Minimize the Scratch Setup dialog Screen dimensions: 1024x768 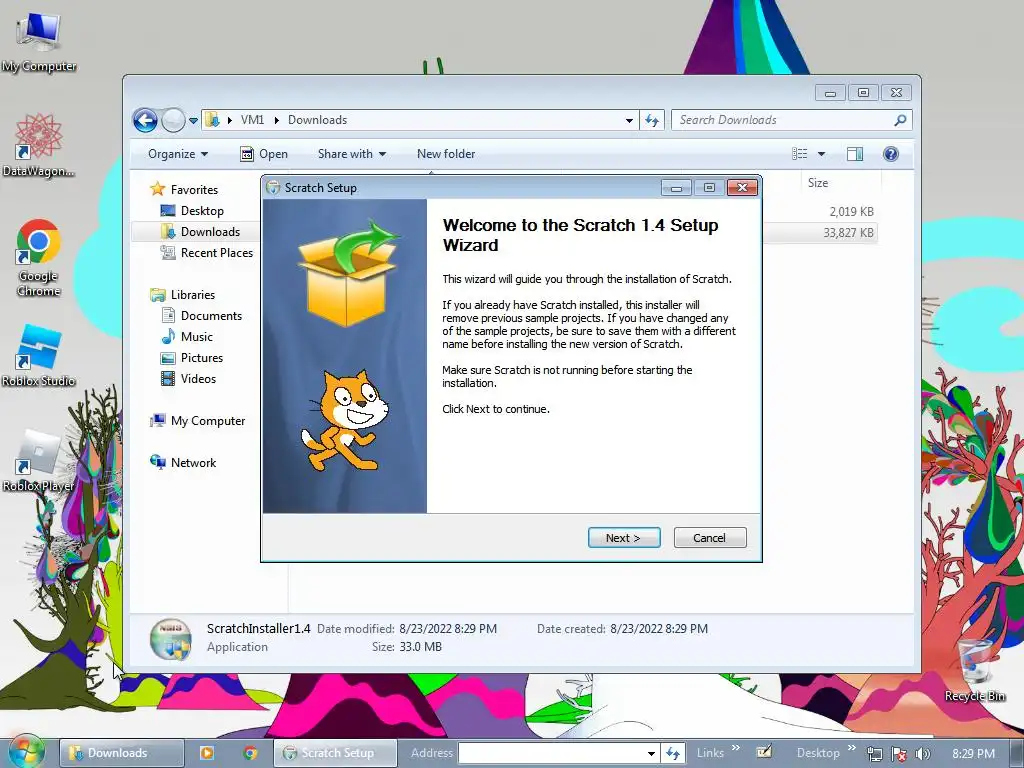[676, 188]
